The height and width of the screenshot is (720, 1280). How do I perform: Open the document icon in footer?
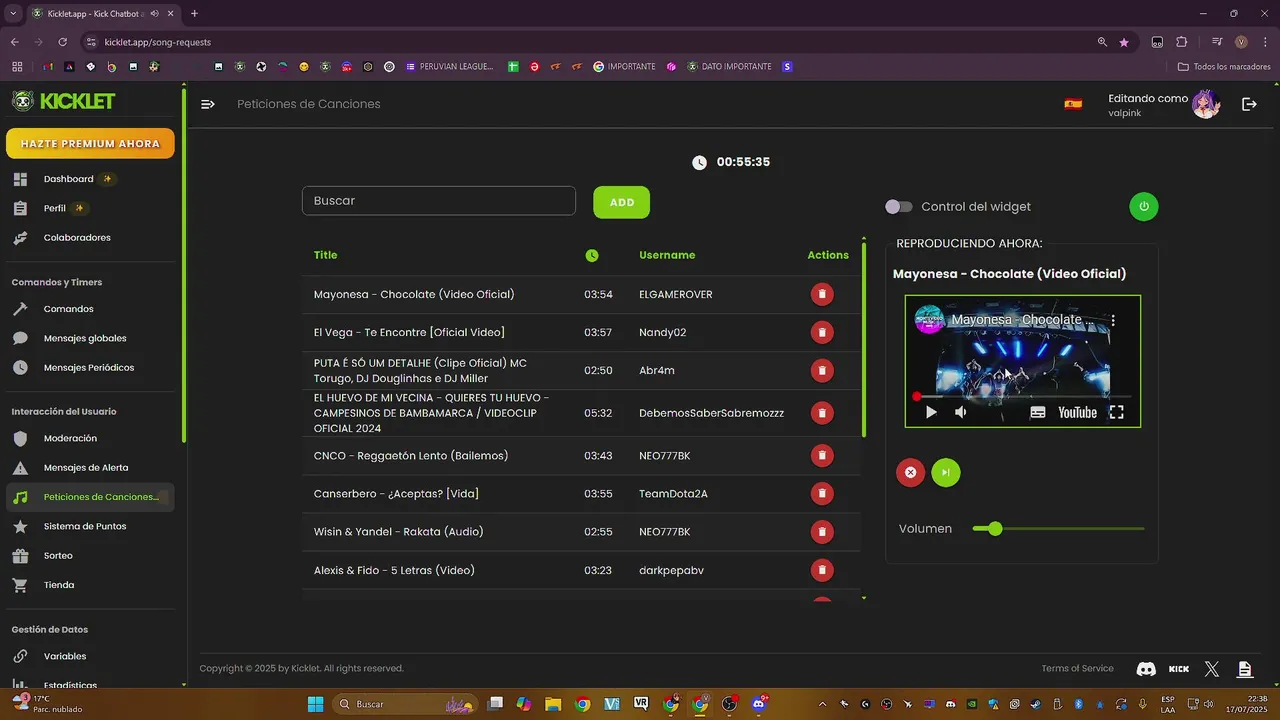(1245, 669)
